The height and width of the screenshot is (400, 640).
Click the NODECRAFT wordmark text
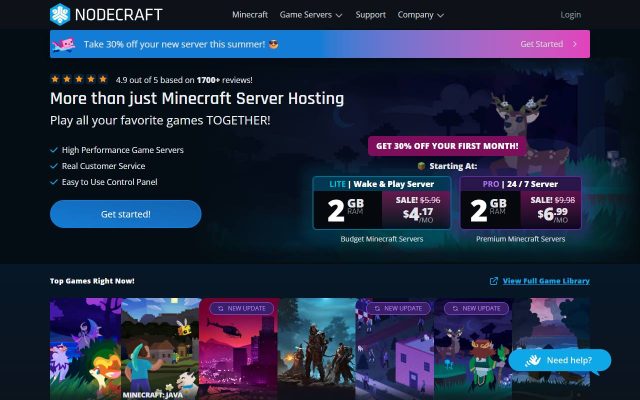click(x=119, y=15)
